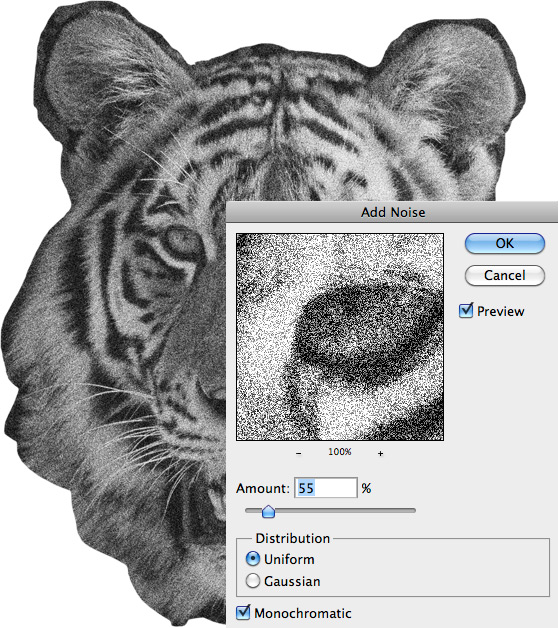Click the tiger's eye on the canvas
The height and width of the screenshot is (628, 558).
coord(182,242)
